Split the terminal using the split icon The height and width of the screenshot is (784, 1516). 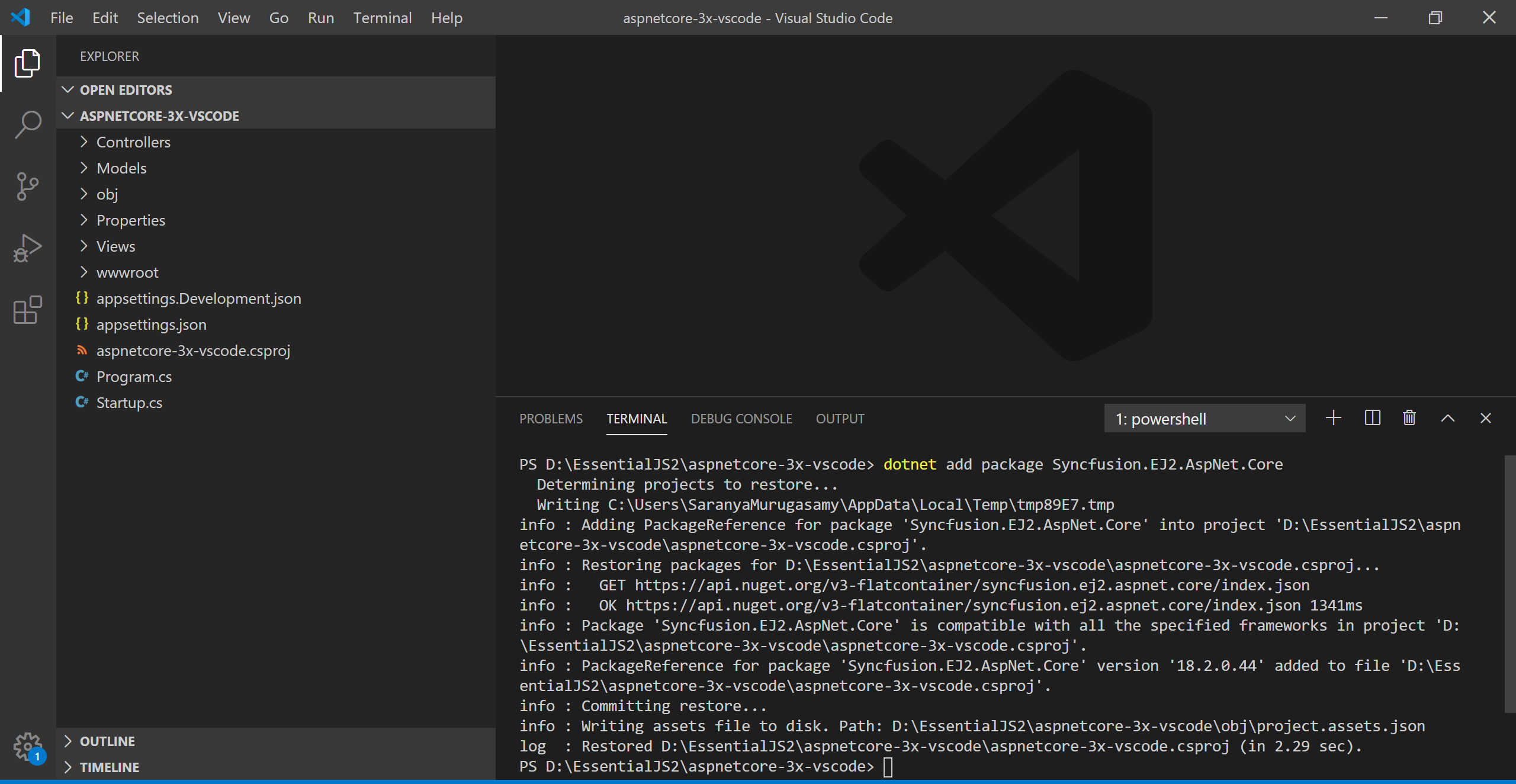1372,418
